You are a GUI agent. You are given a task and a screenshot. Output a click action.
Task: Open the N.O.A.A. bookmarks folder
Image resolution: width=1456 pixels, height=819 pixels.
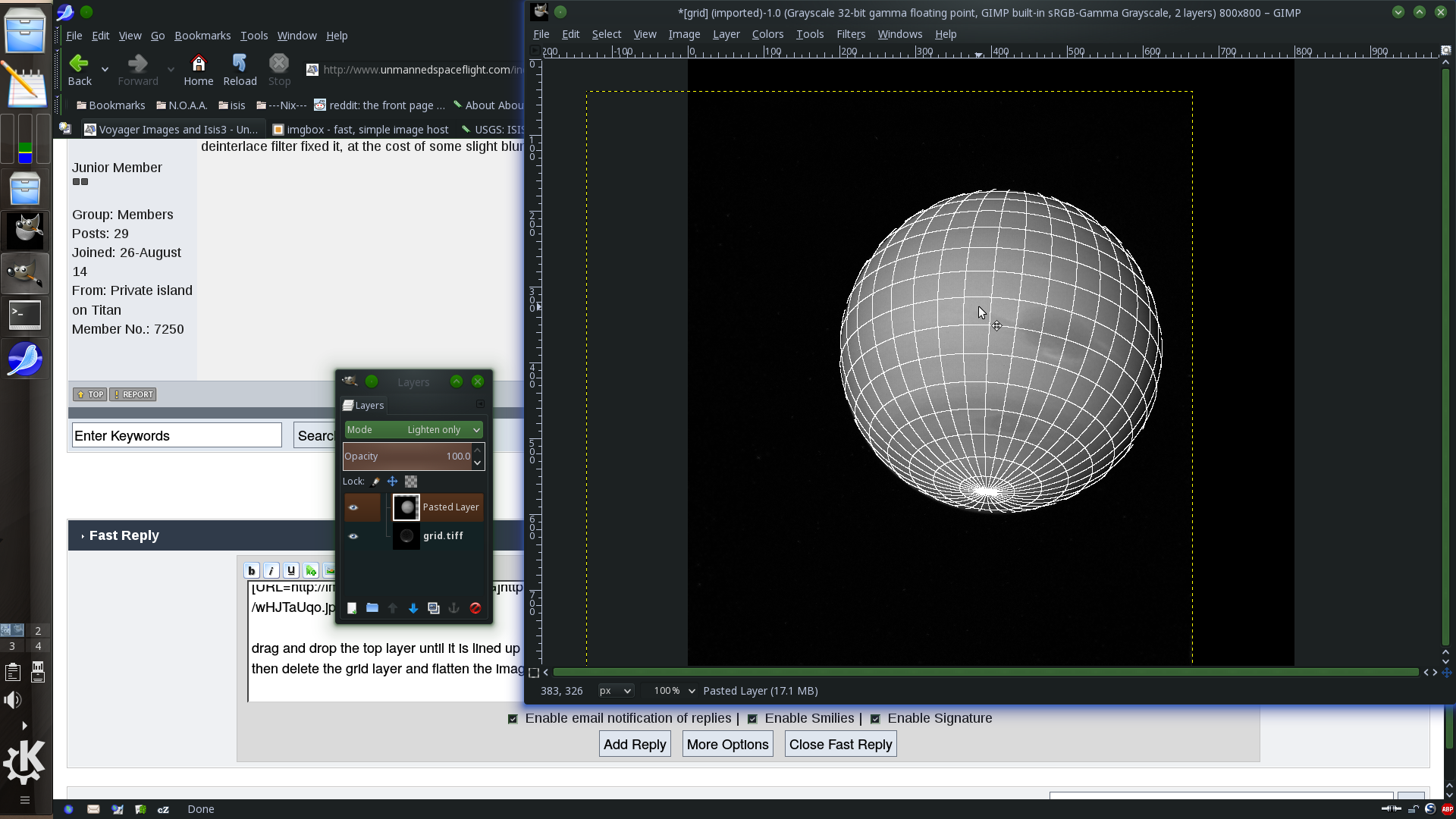coord(181,105)
